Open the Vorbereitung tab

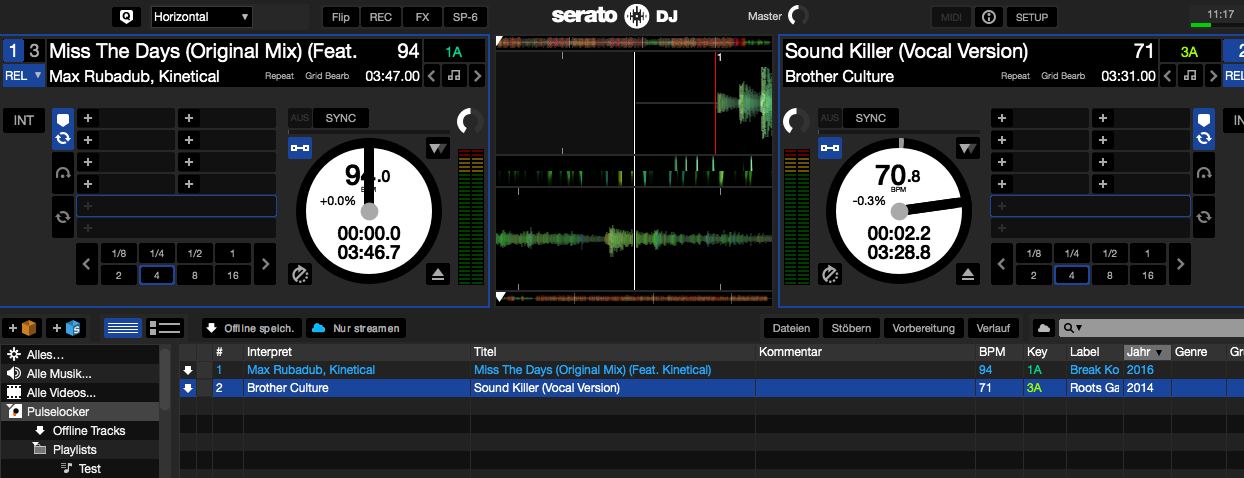(926, 328)
